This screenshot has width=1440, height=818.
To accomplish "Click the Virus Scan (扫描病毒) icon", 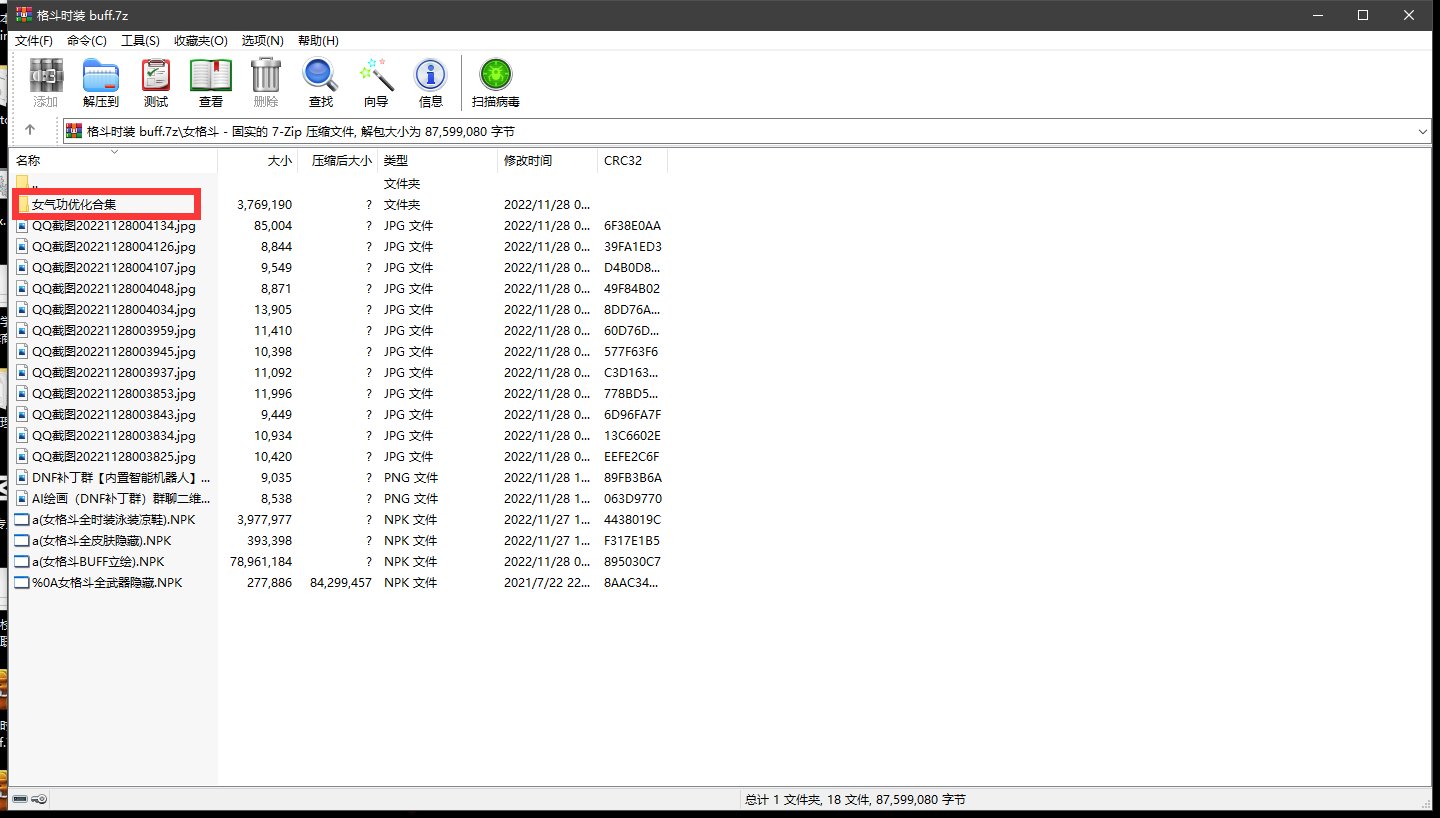I will (x=495, y=82).
